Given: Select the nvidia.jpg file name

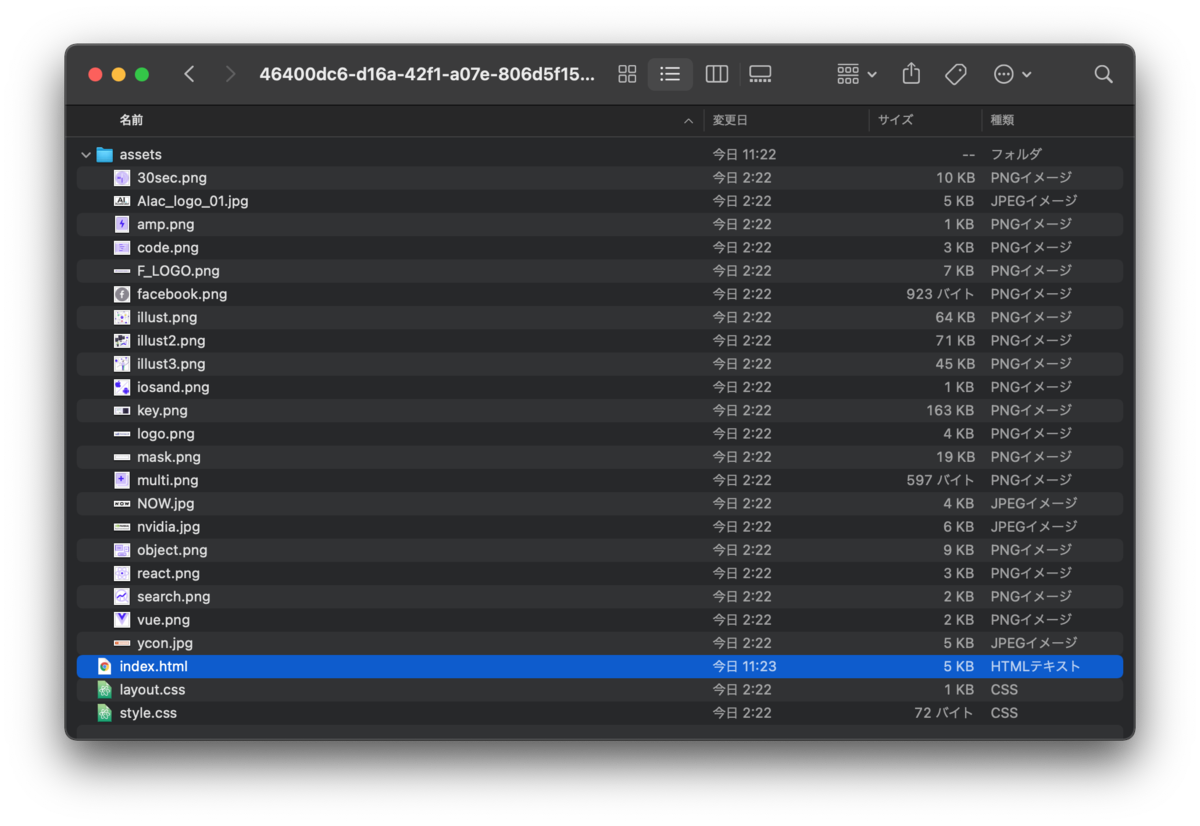Looking at the screenshot, I should tap(169, 527).
